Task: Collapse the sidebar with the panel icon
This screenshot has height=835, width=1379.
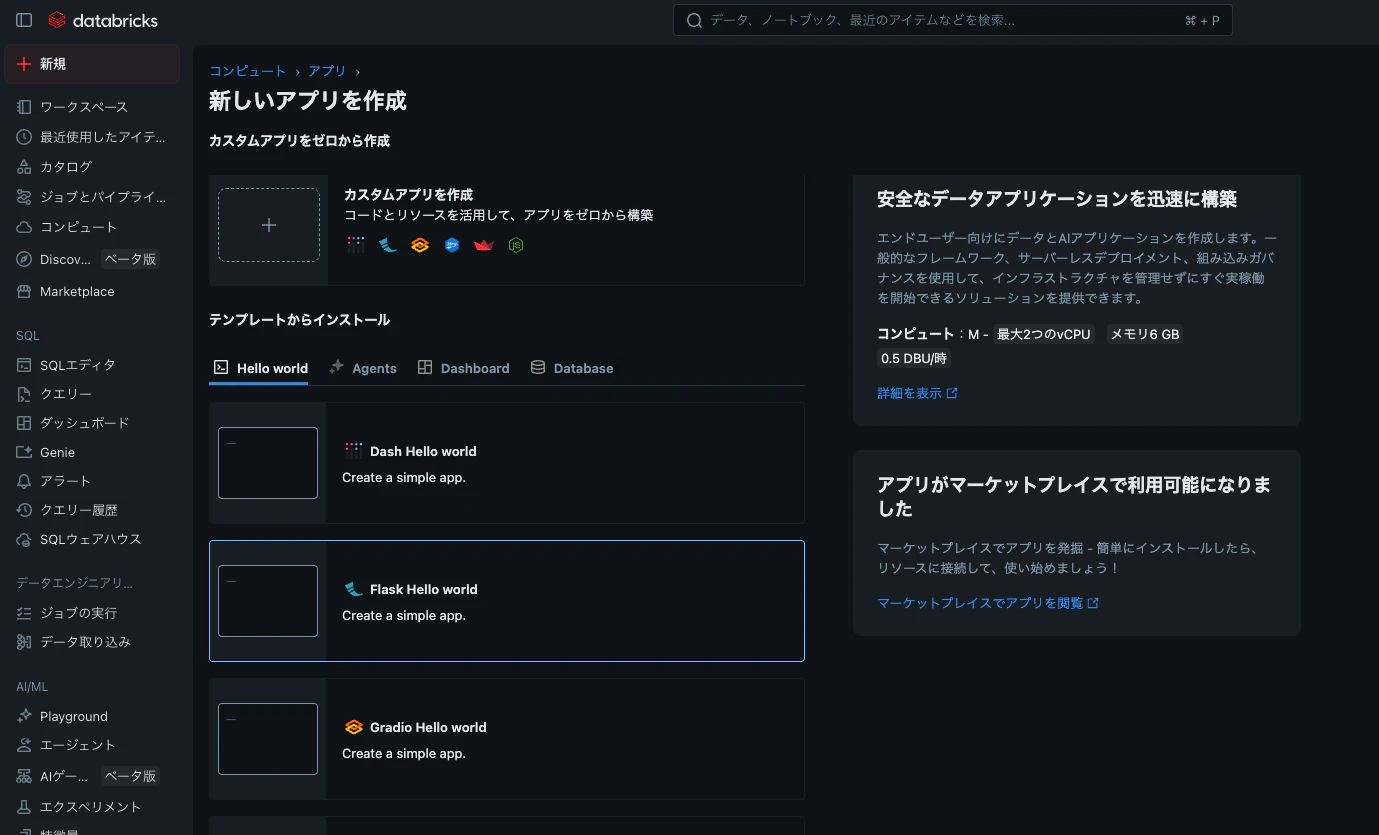Action: click(24, 20)
